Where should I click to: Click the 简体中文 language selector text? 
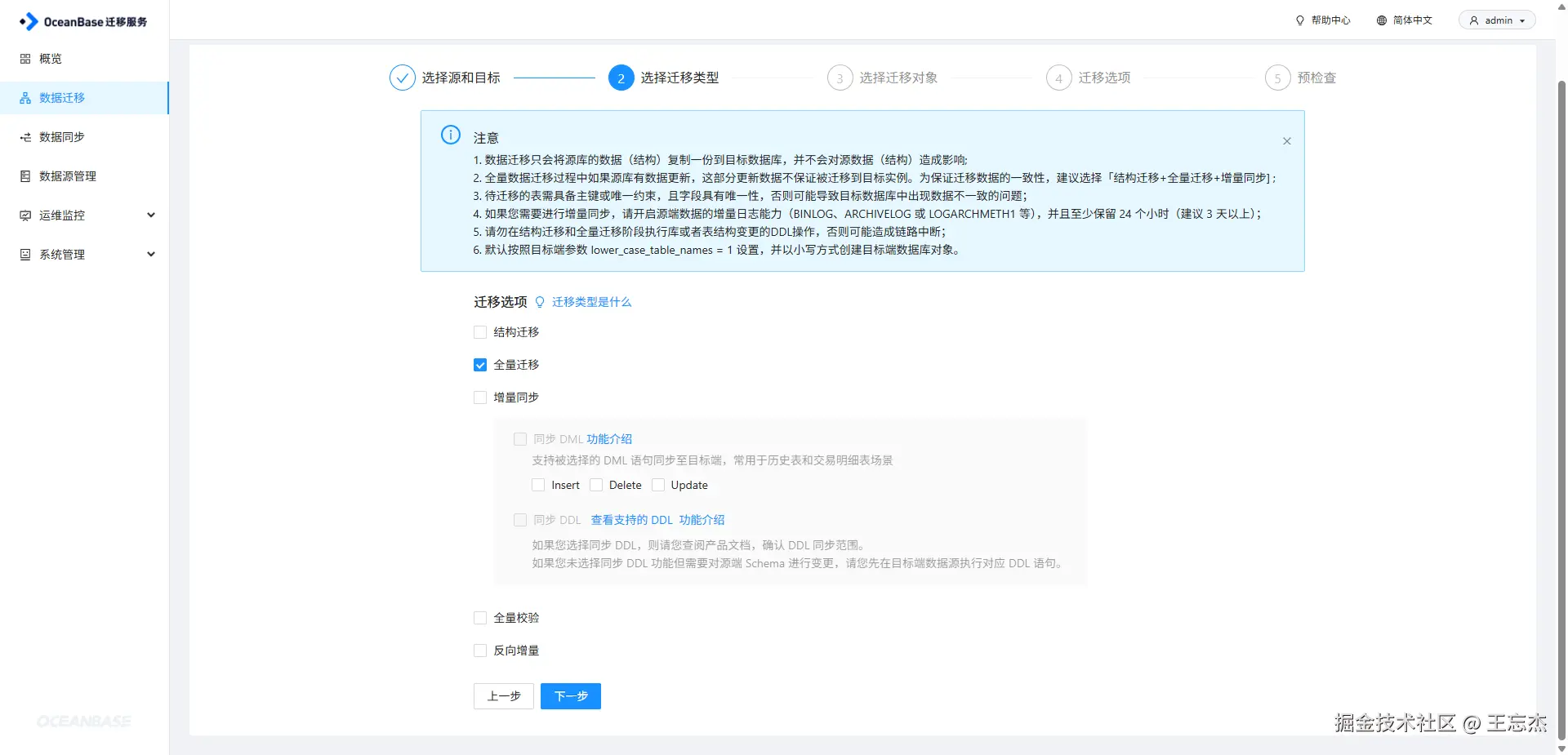1413,20
